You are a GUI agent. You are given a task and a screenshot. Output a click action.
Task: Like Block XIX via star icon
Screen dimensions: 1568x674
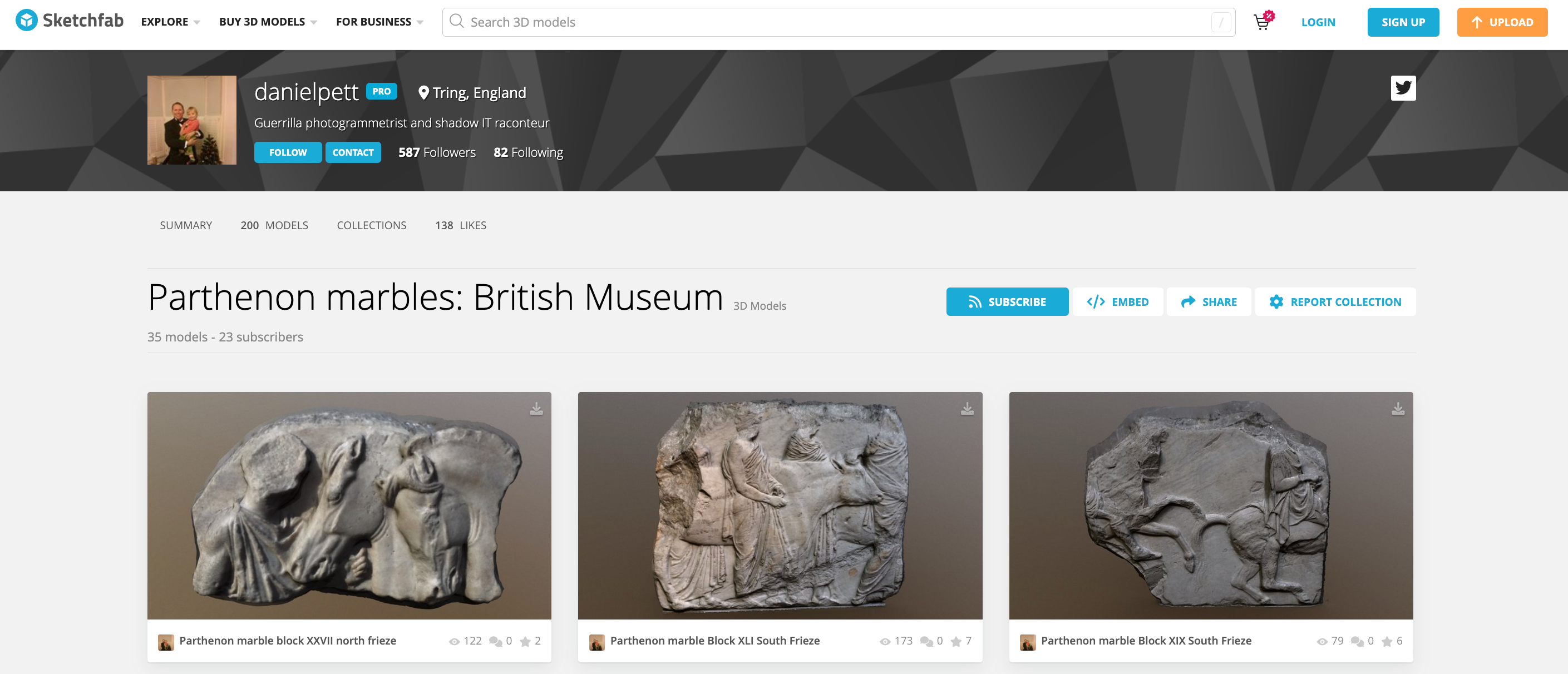[1387, 642]
